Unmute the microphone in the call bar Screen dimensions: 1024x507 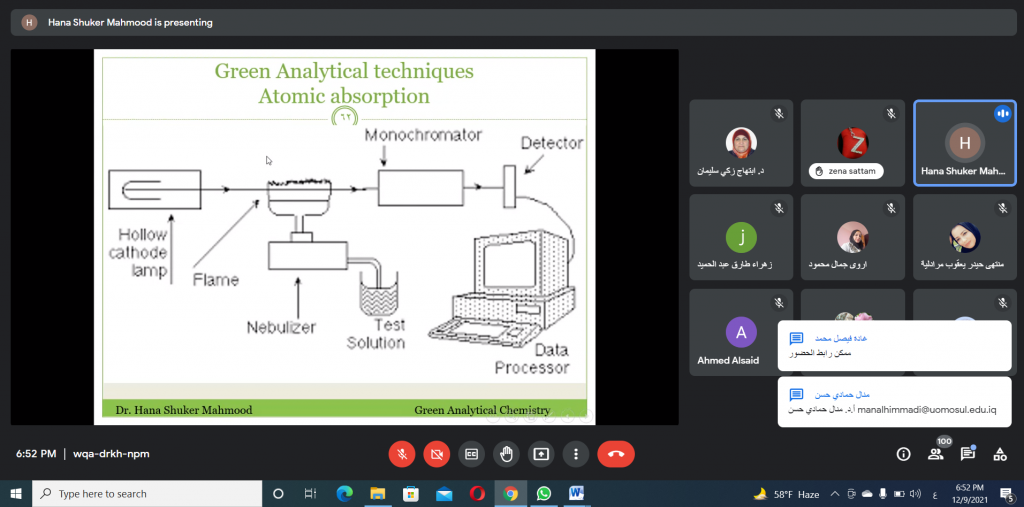pyautogui.click(x=401, y=454)
